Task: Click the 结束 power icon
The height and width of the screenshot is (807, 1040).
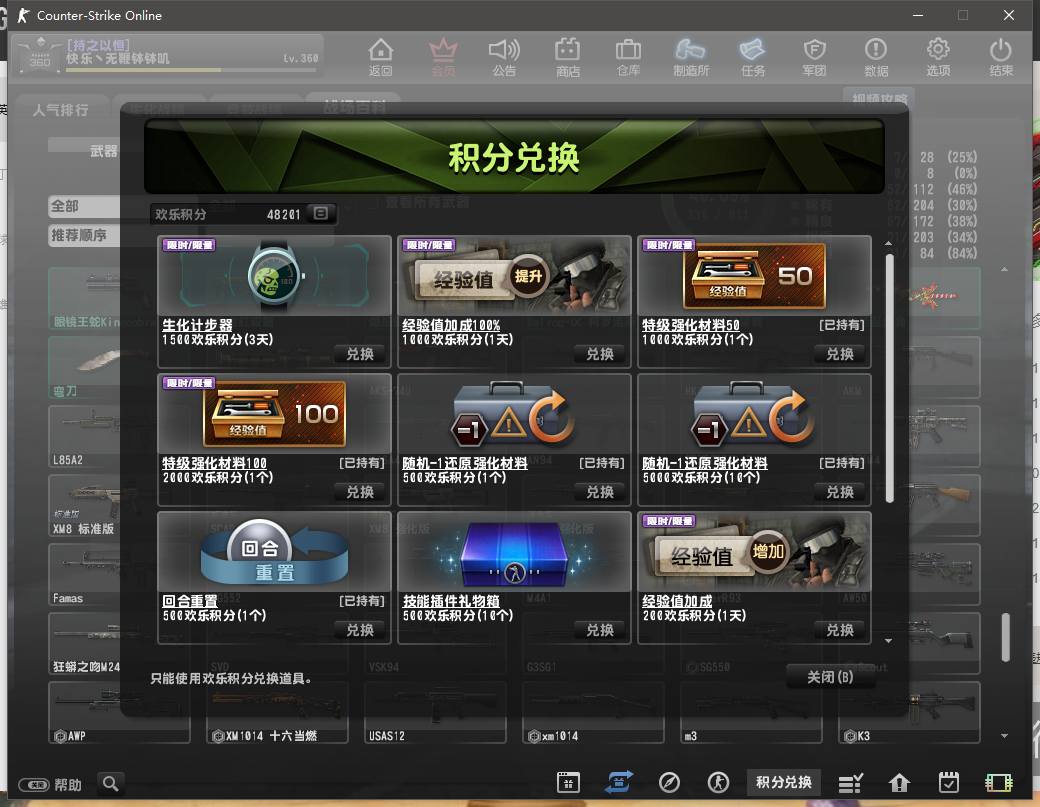Action: click(x=1000, y=57)
